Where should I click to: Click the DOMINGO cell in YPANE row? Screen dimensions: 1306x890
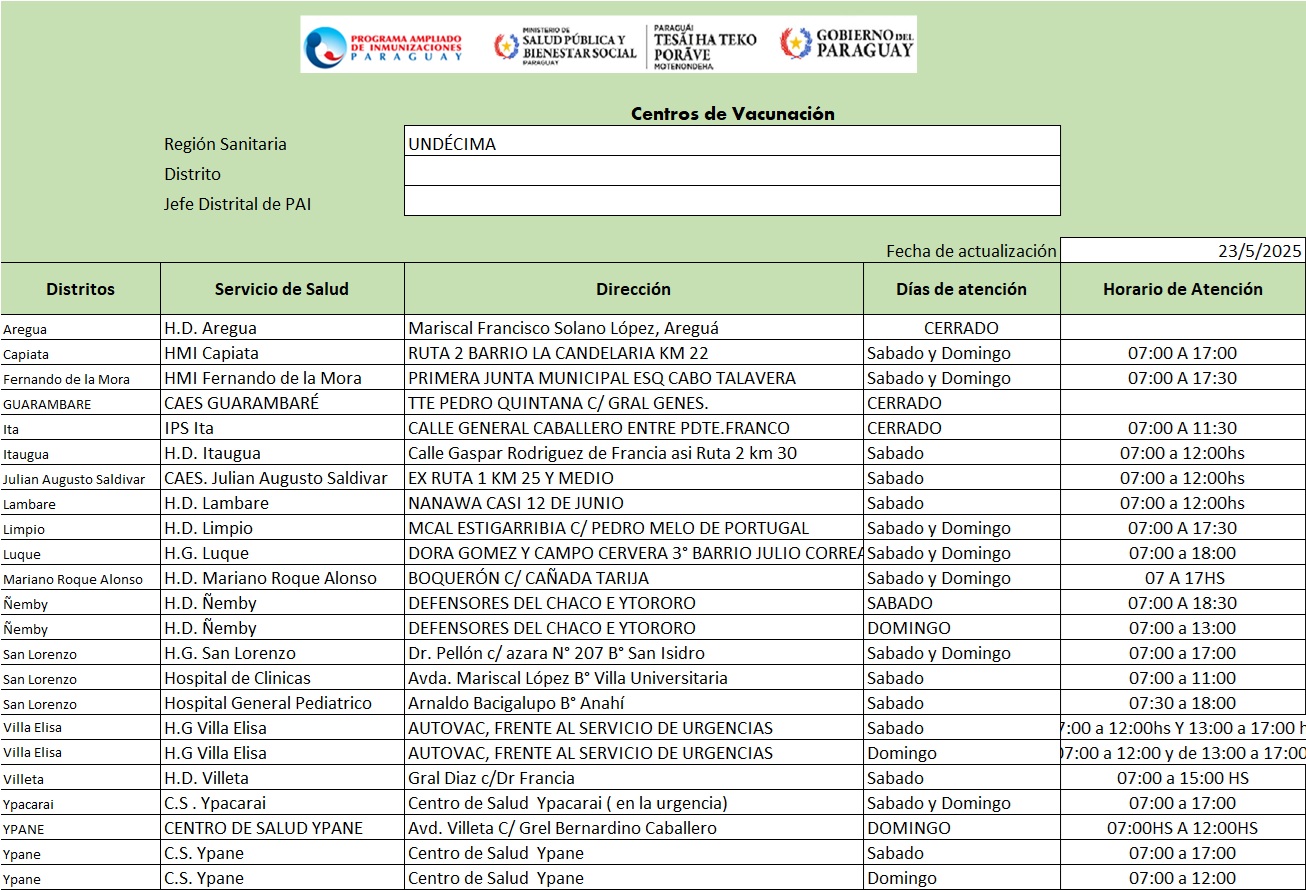962,828
